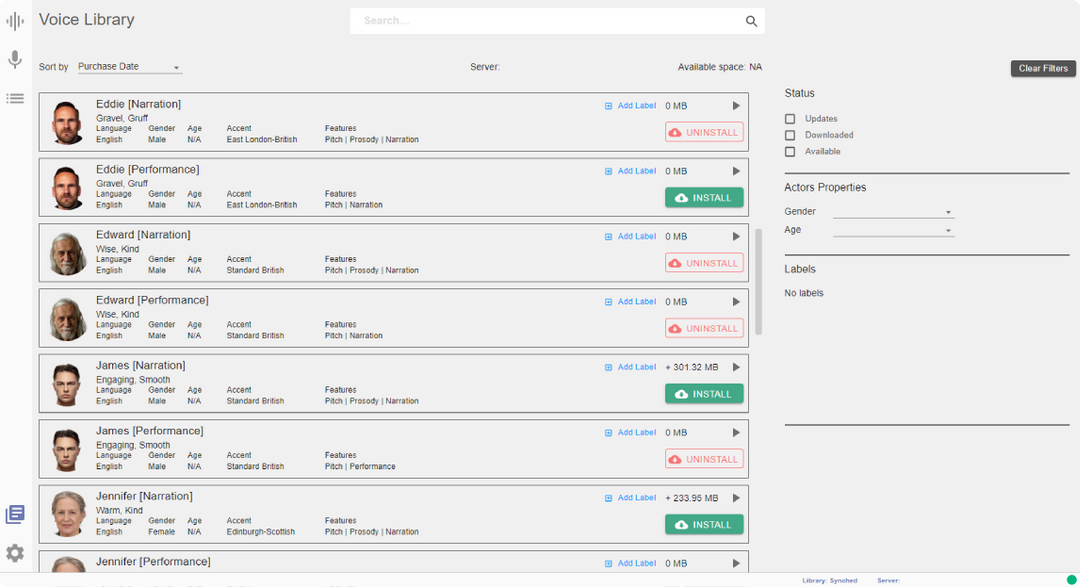Image resolution: width=1080 pixels, height=587 pixels.
Task: Open the microphone icon in left sidebar
Action: click(x=15, y=60)
